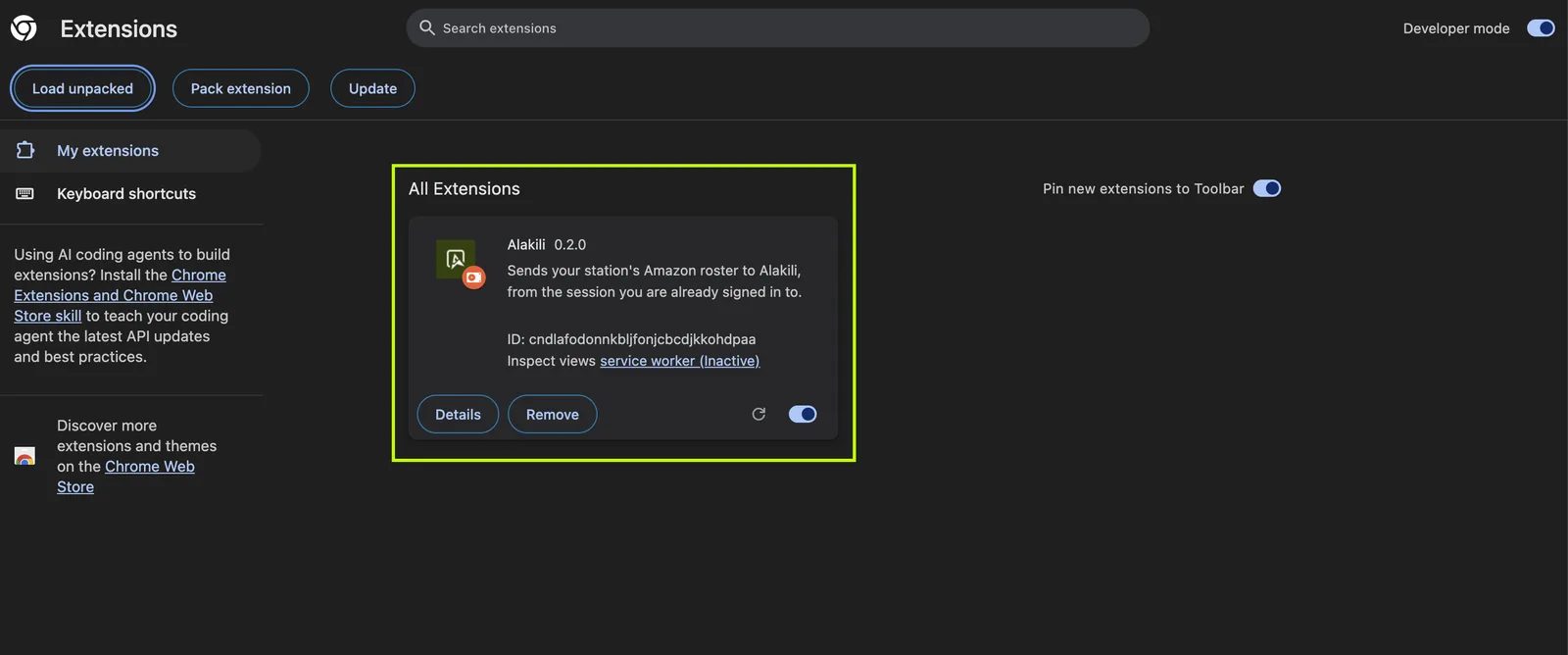1568x655 pixels.
Task: Open Alakili Details
Action: [458, 414]
